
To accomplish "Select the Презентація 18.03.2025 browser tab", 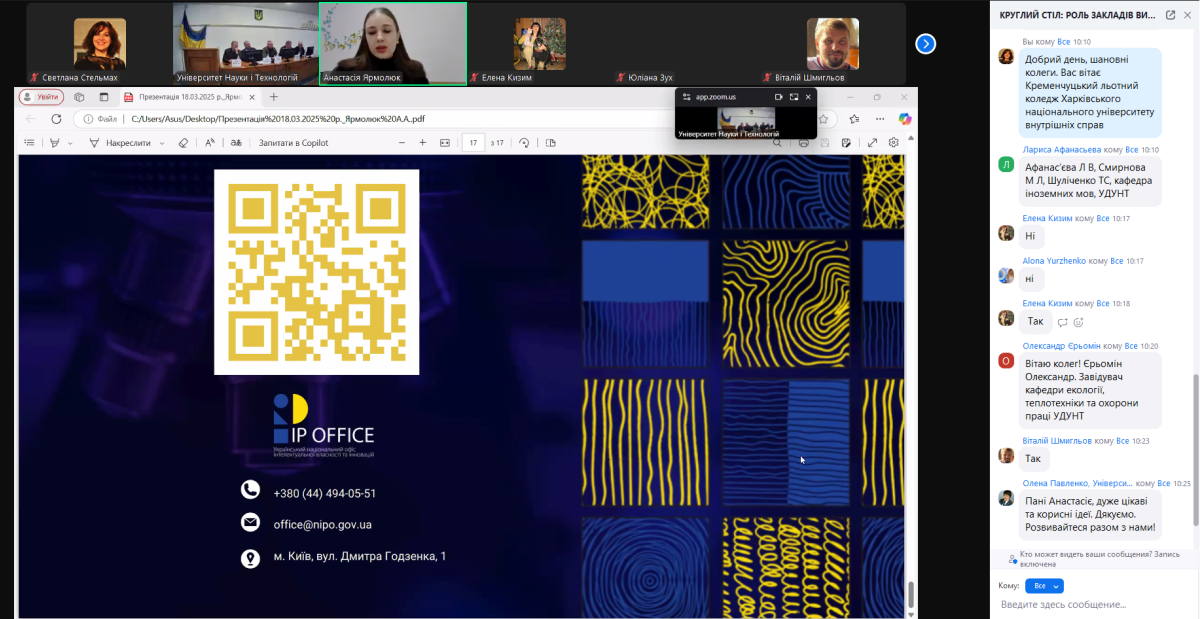I will (x=185, y=97).
